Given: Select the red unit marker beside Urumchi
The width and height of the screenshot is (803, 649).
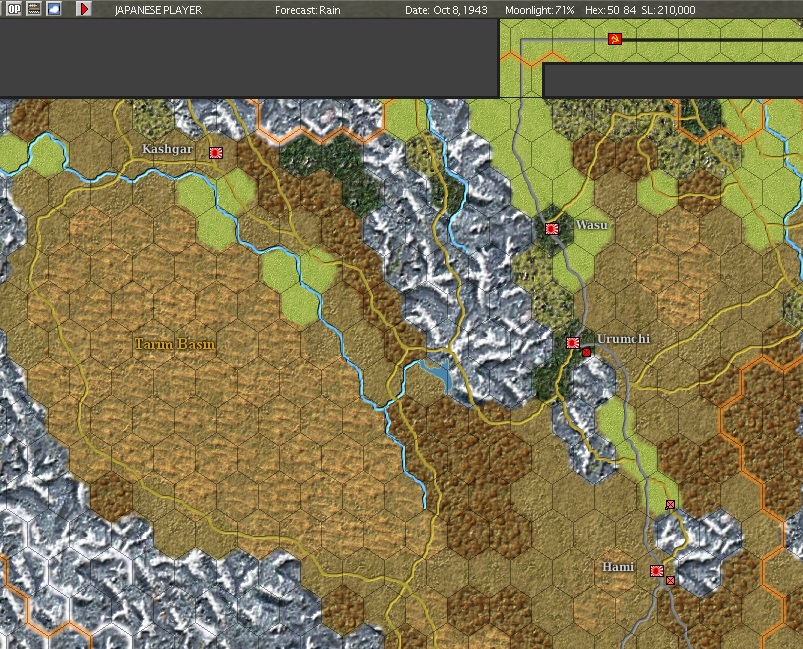Looking at the screenshot, I should [x=586, y=352].
